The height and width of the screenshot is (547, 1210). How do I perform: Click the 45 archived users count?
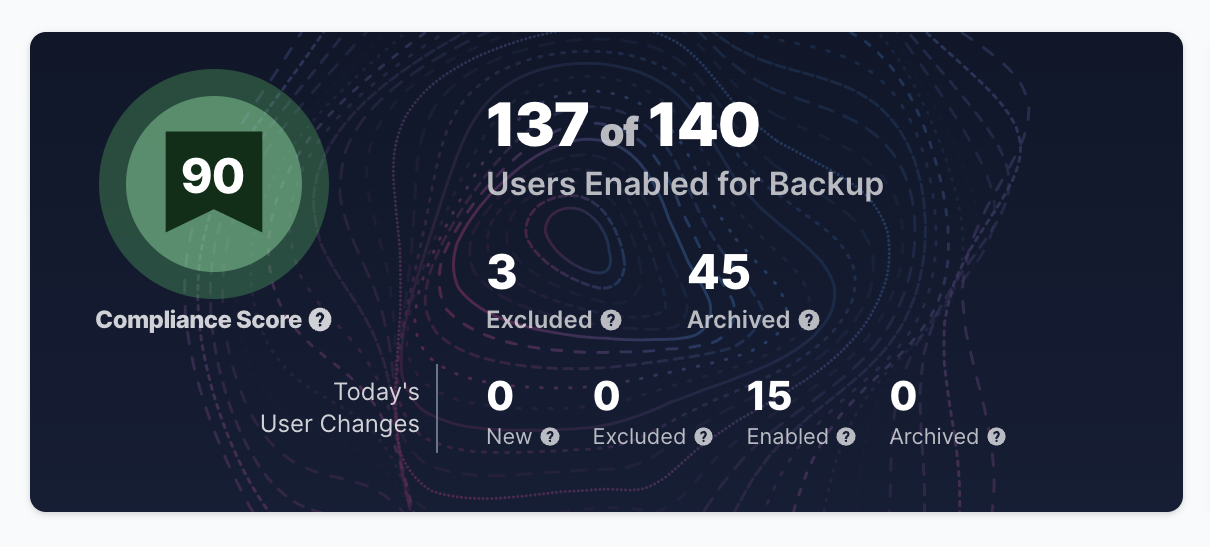tap(719, 272)
